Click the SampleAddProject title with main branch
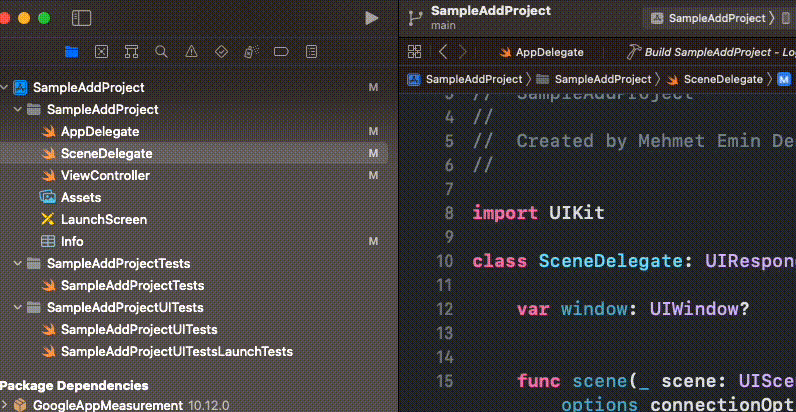The width and height of the screenshot is (796, 412). [490, 17]
